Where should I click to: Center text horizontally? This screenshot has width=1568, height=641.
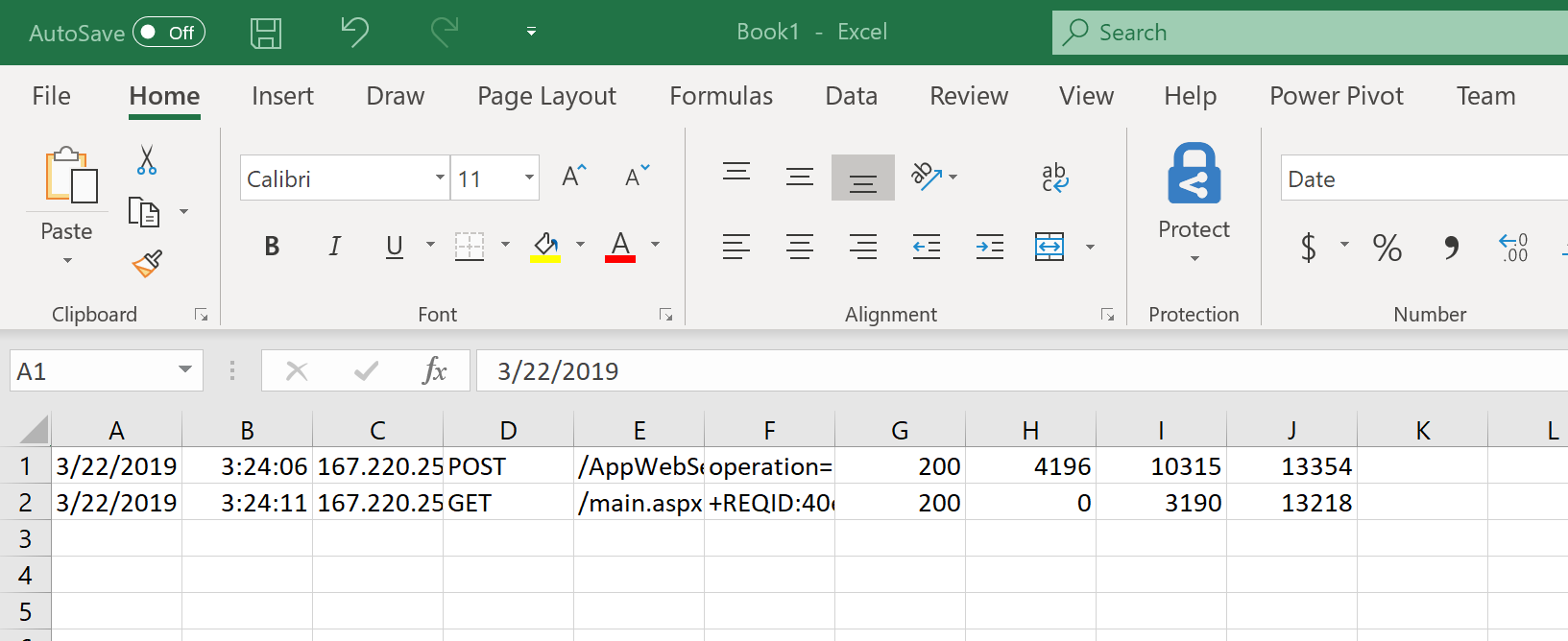click(x=800, y=247)
